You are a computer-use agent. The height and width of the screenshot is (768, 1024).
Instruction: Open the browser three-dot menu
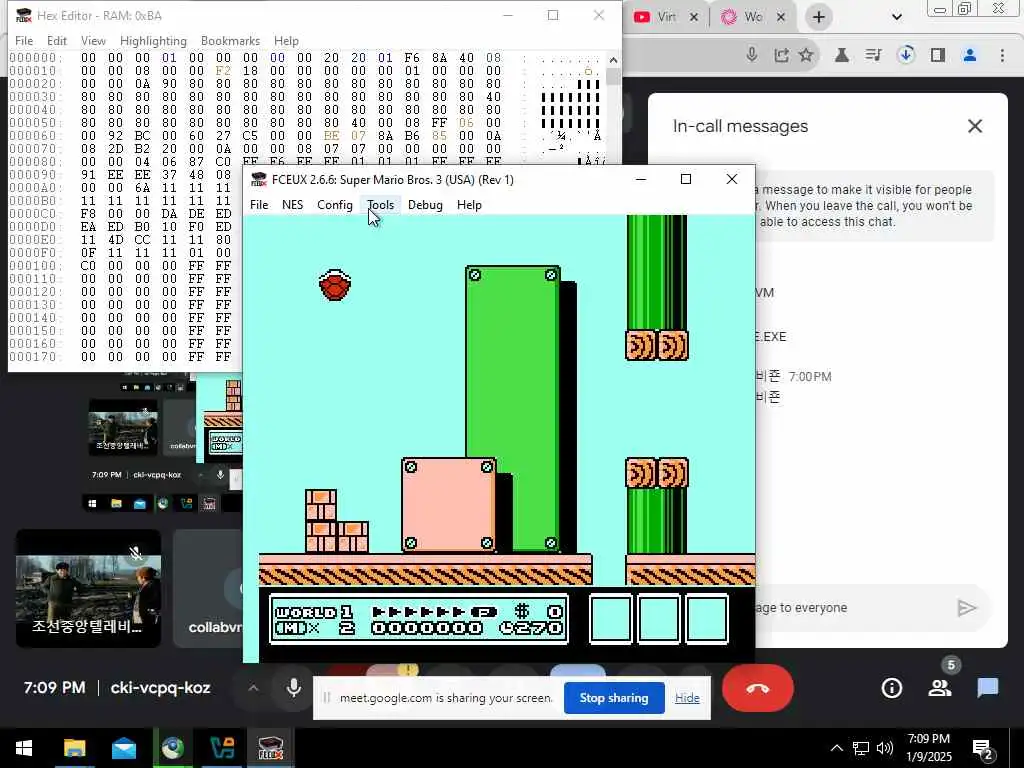pyautogui.click(x=1002, y=55)
